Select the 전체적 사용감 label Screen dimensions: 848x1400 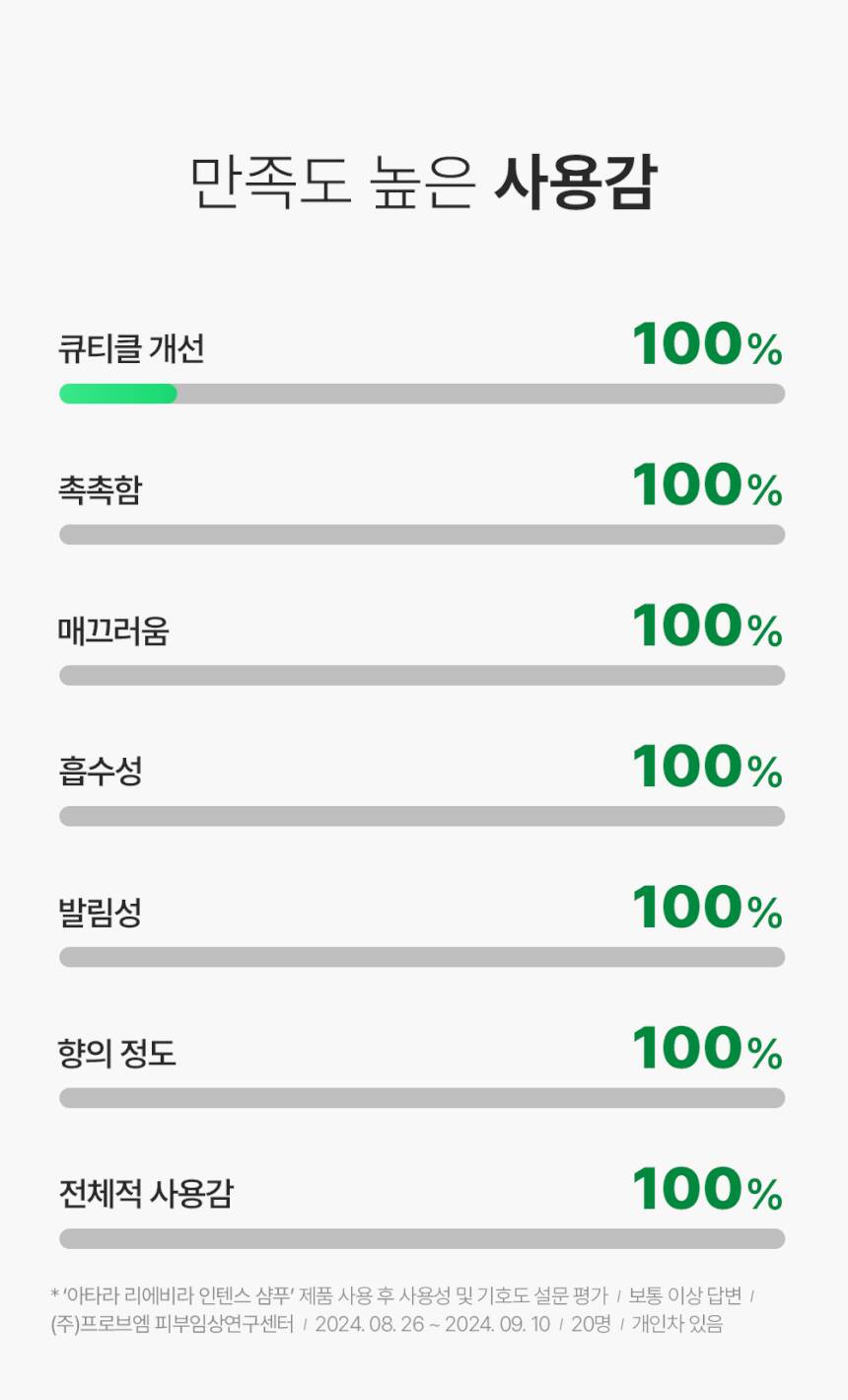point(145,1194)
